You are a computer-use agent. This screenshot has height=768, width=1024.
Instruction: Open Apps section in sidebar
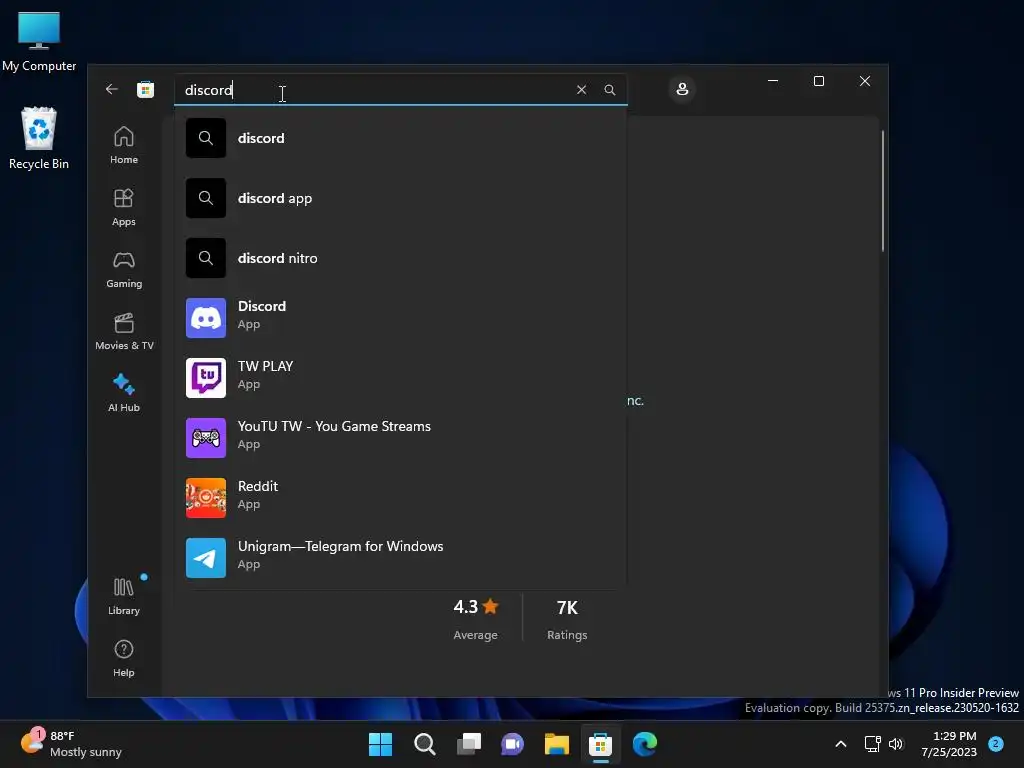(123, 207)
